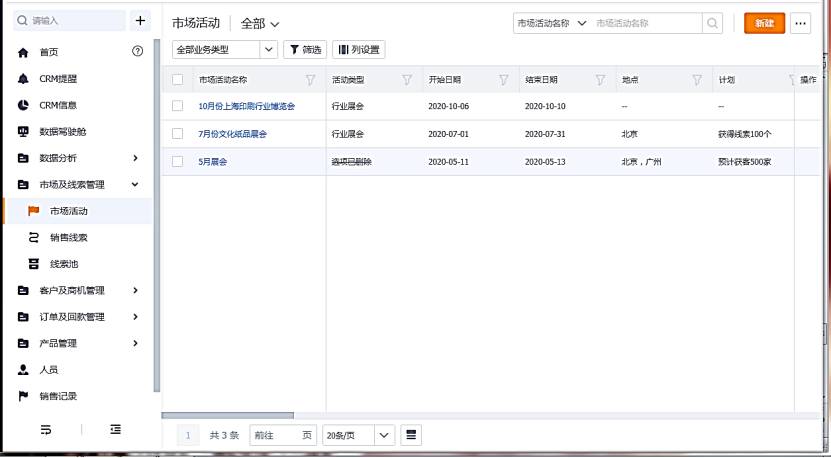
Task: Open the 市场活动名称 search field selector
Action: [552, 23]
